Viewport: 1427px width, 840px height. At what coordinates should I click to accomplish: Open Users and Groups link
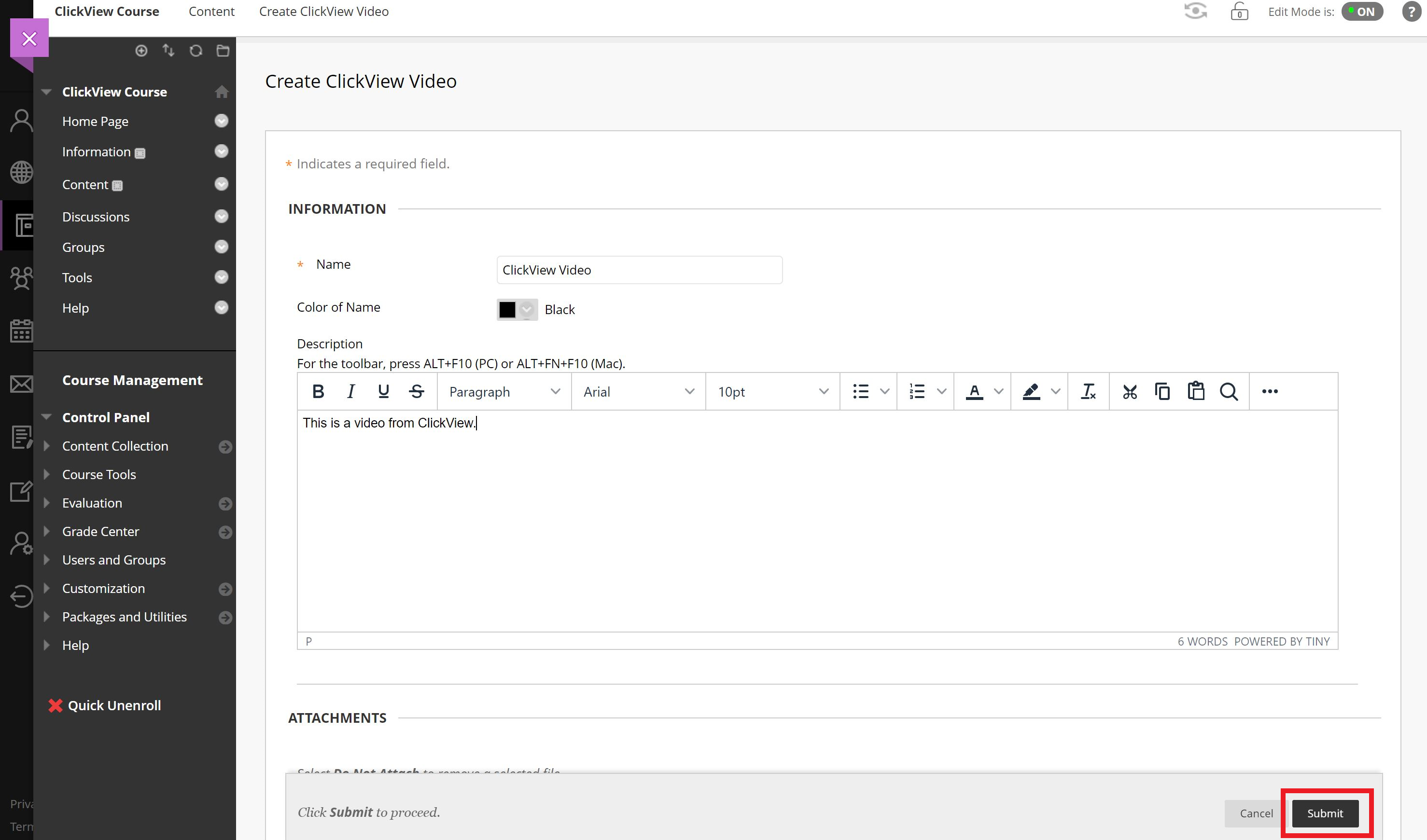(114, 560)
